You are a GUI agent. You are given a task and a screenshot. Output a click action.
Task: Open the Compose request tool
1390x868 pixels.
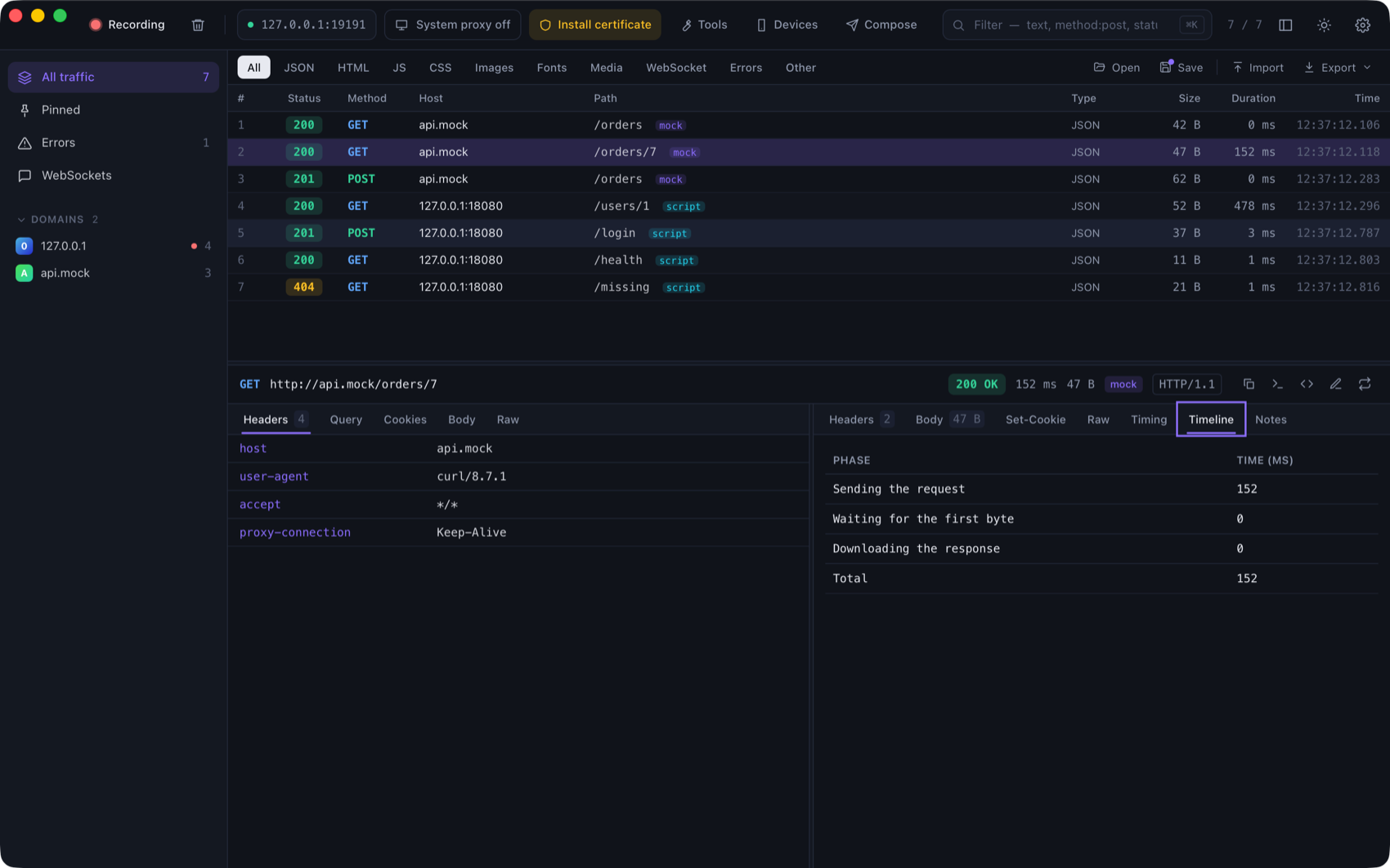point(881,25)
